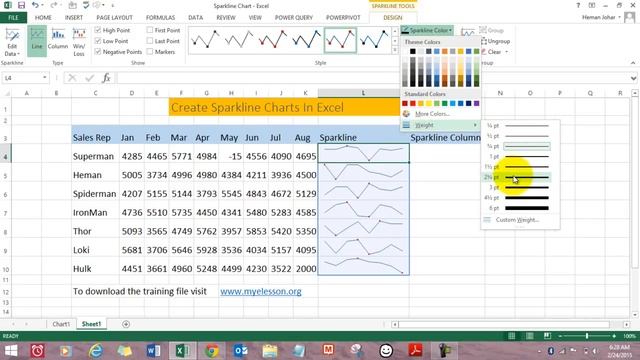Open Word from the taskbar

[153, 351]
